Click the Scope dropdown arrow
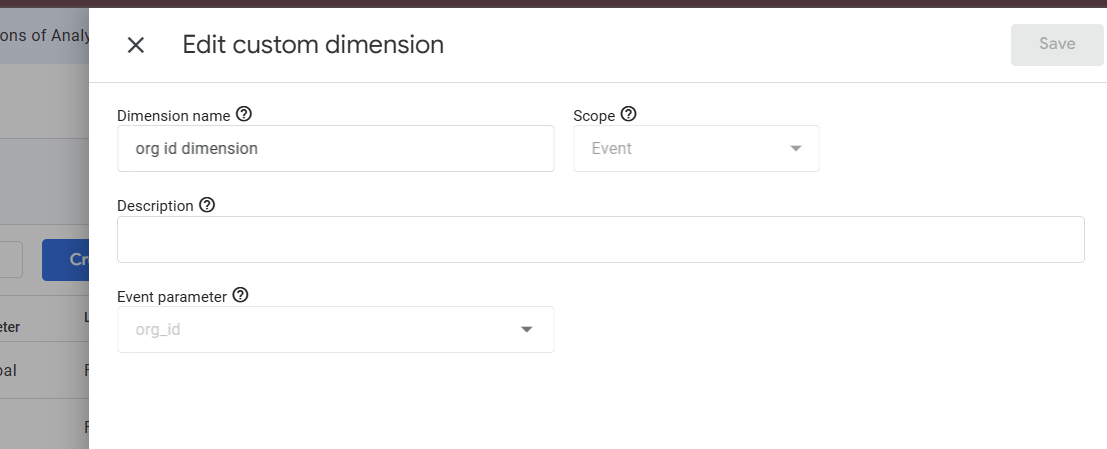1107x449 pixels. [x=796, y=148]
